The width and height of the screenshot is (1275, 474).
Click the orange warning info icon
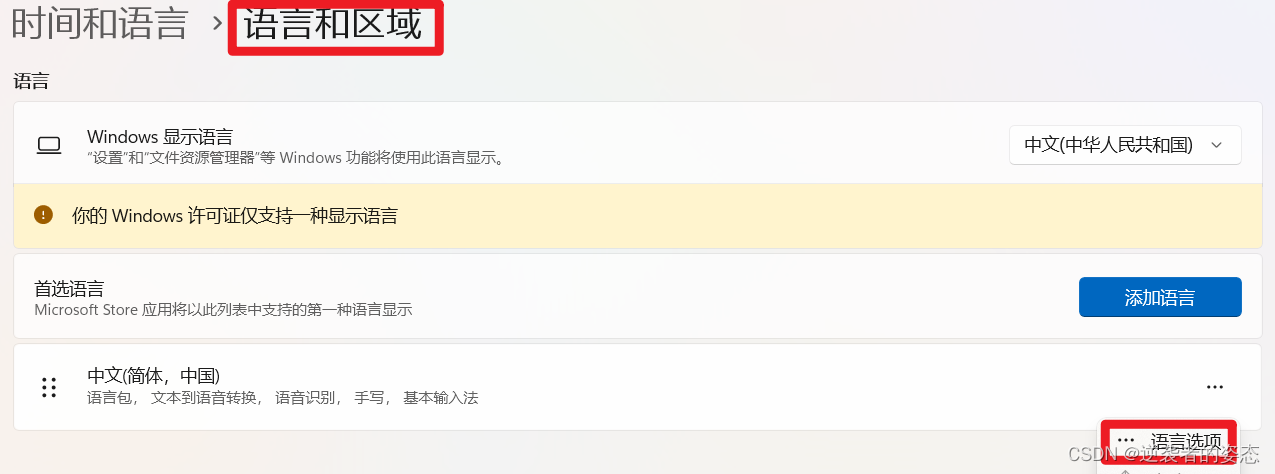point(43,214)
